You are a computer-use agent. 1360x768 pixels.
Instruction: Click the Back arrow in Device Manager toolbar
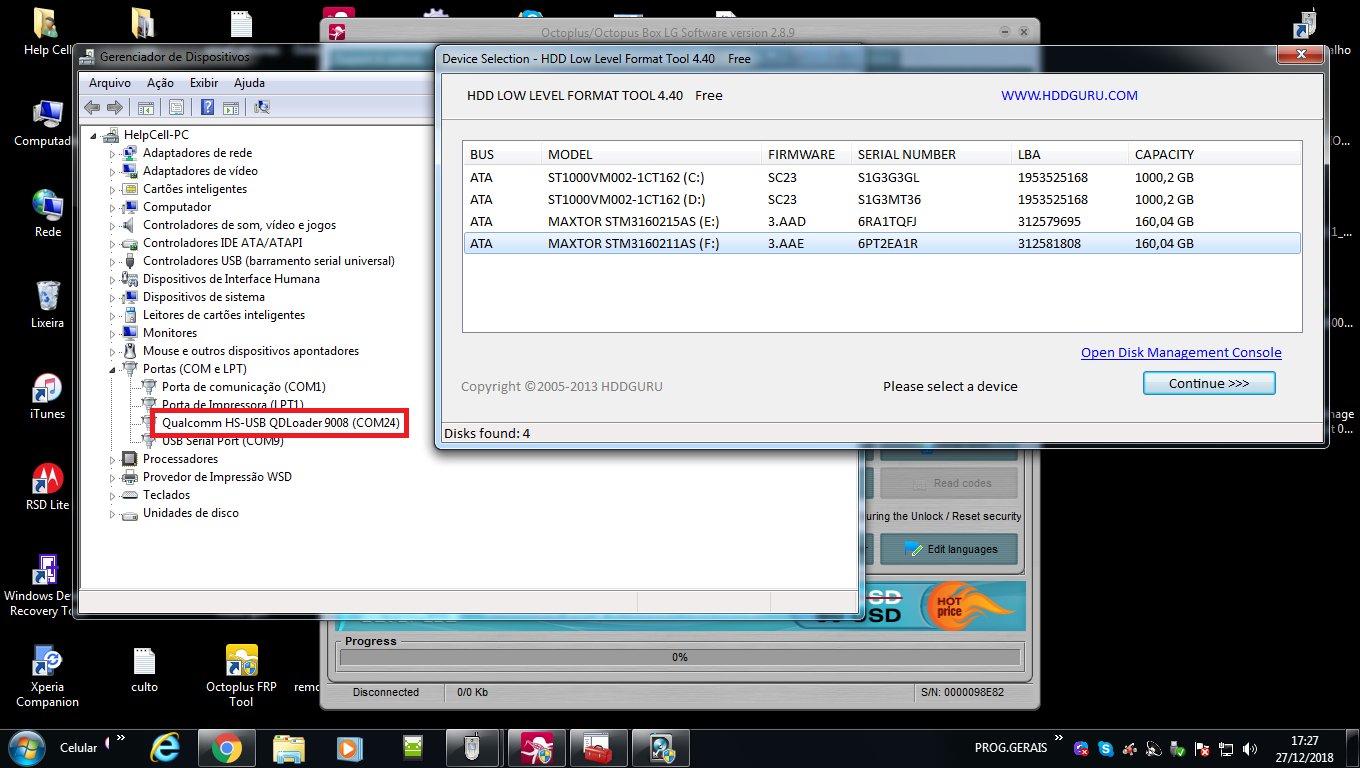(92, 107)
